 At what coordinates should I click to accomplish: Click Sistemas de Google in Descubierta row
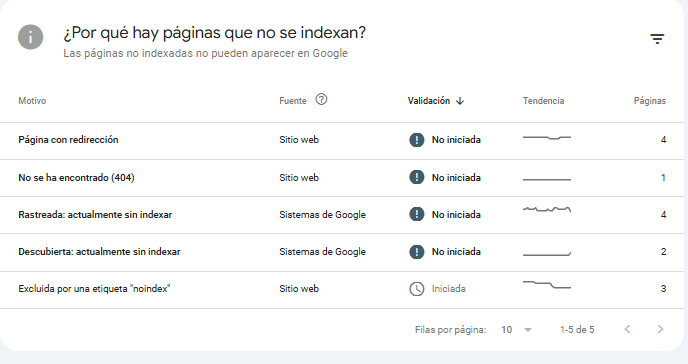(x=322, y=252)
